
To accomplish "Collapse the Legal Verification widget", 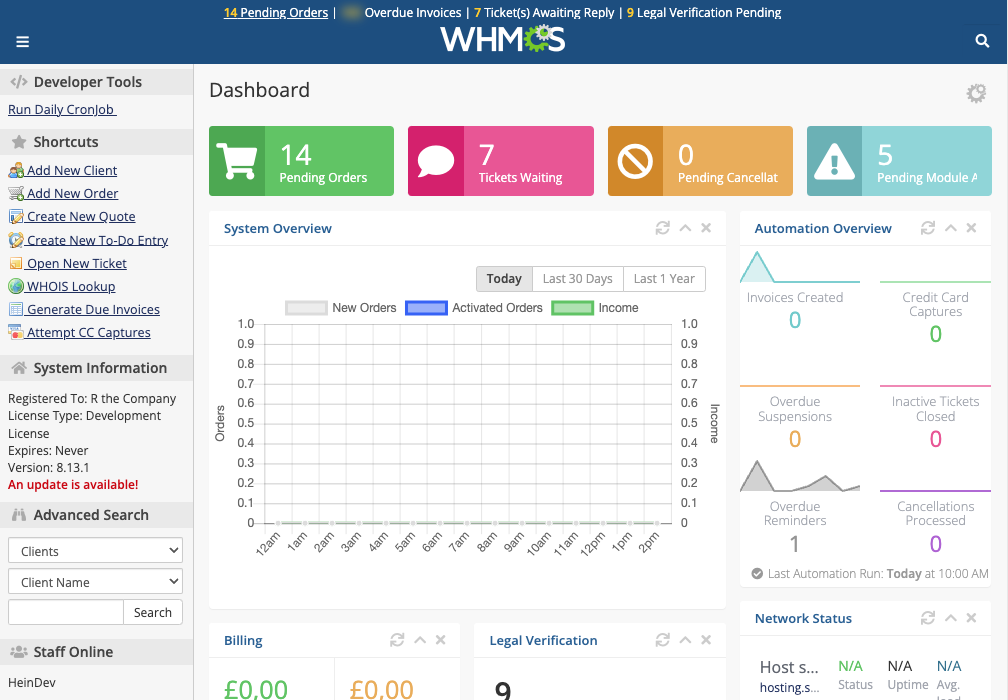I will click(685, 640).
